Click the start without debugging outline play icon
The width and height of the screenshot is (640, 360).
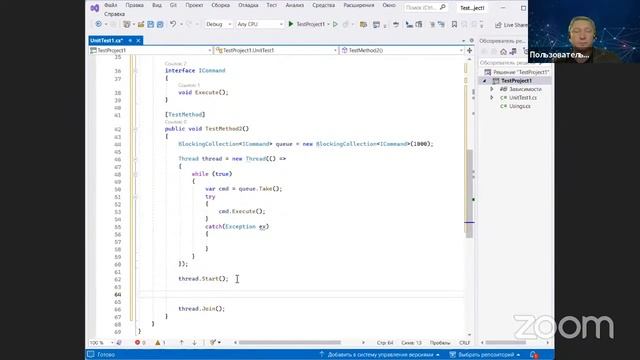[x=336, y=24]
